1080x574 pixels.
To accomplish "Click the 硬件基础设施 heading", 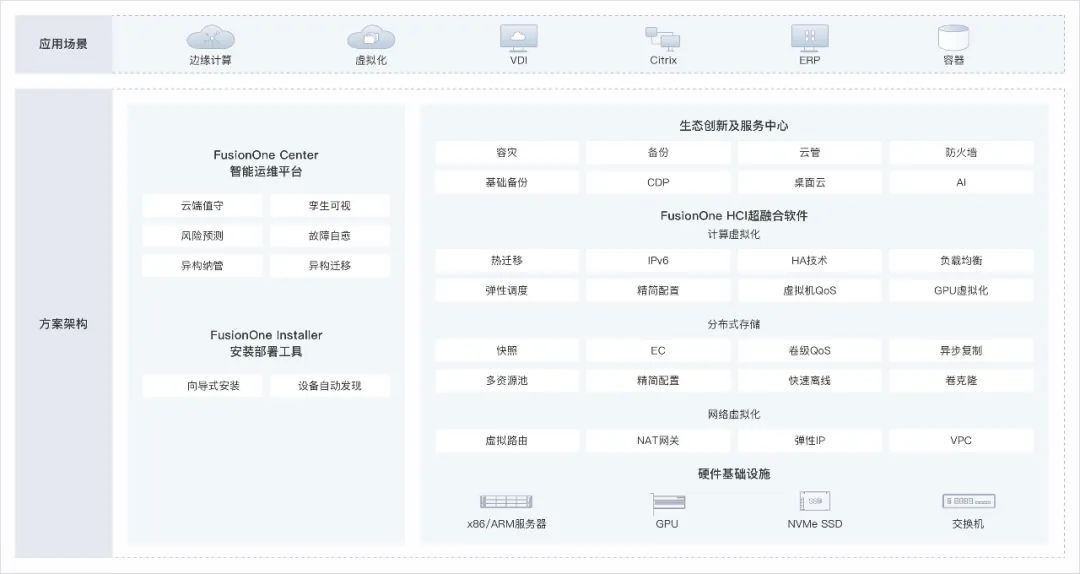I will pyautogui.click(x=734, y=474).
